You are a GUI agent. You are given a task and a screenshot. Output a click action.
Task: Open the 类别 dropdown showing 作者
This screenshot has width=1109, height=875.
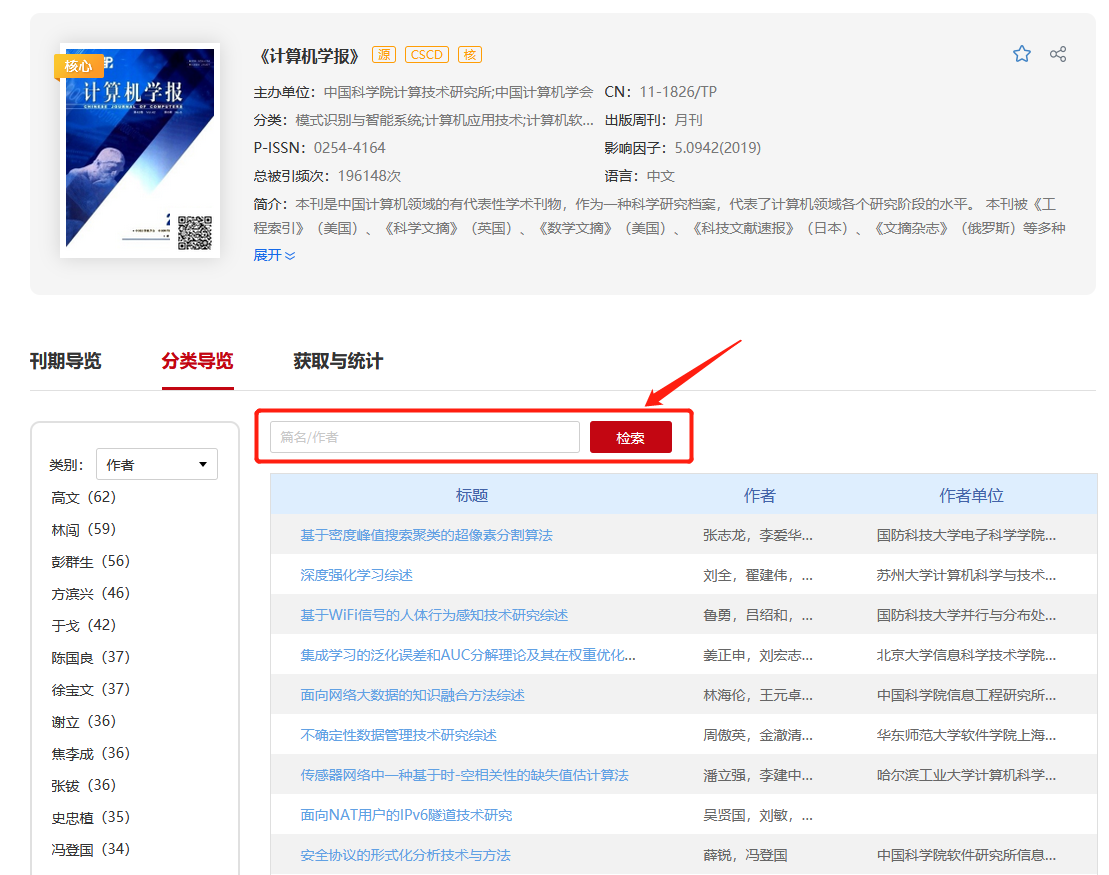tap(157, 464)
